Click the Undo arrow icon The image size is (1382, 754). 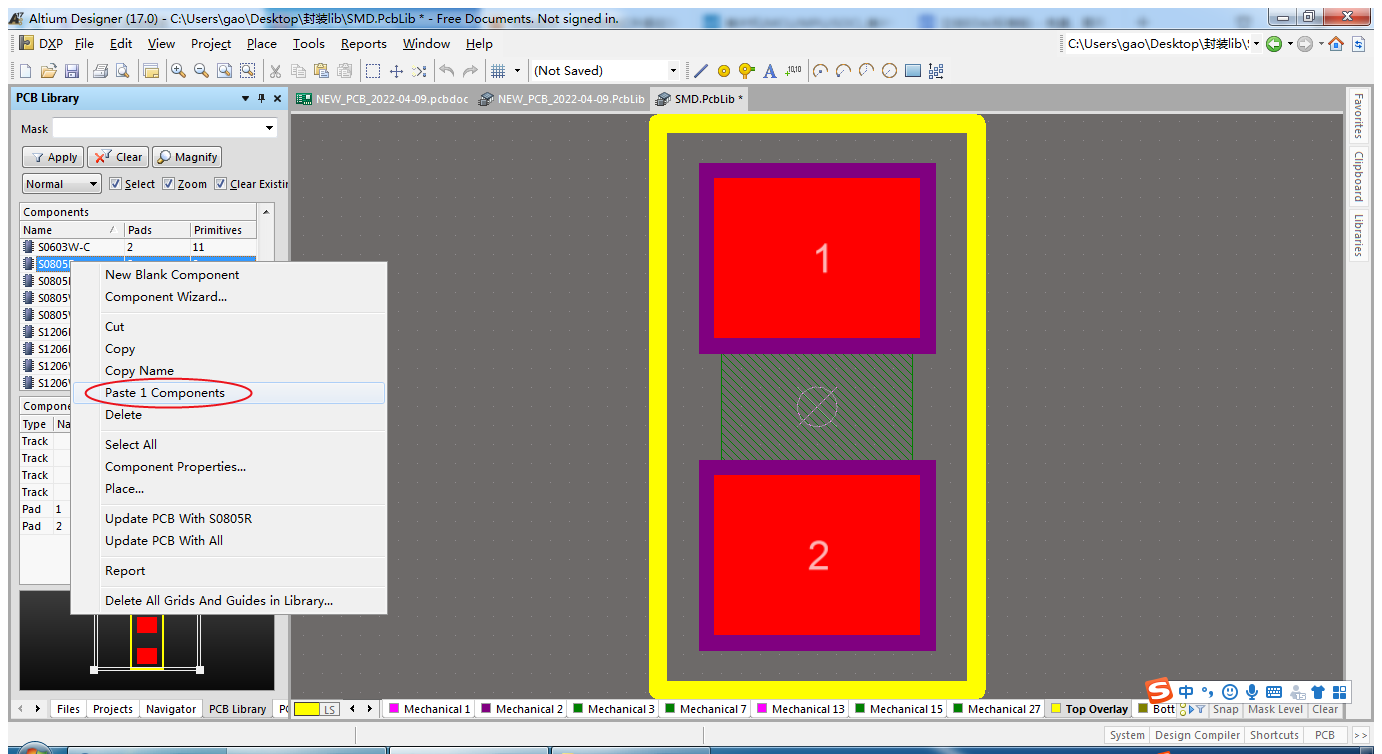[447, 71]
